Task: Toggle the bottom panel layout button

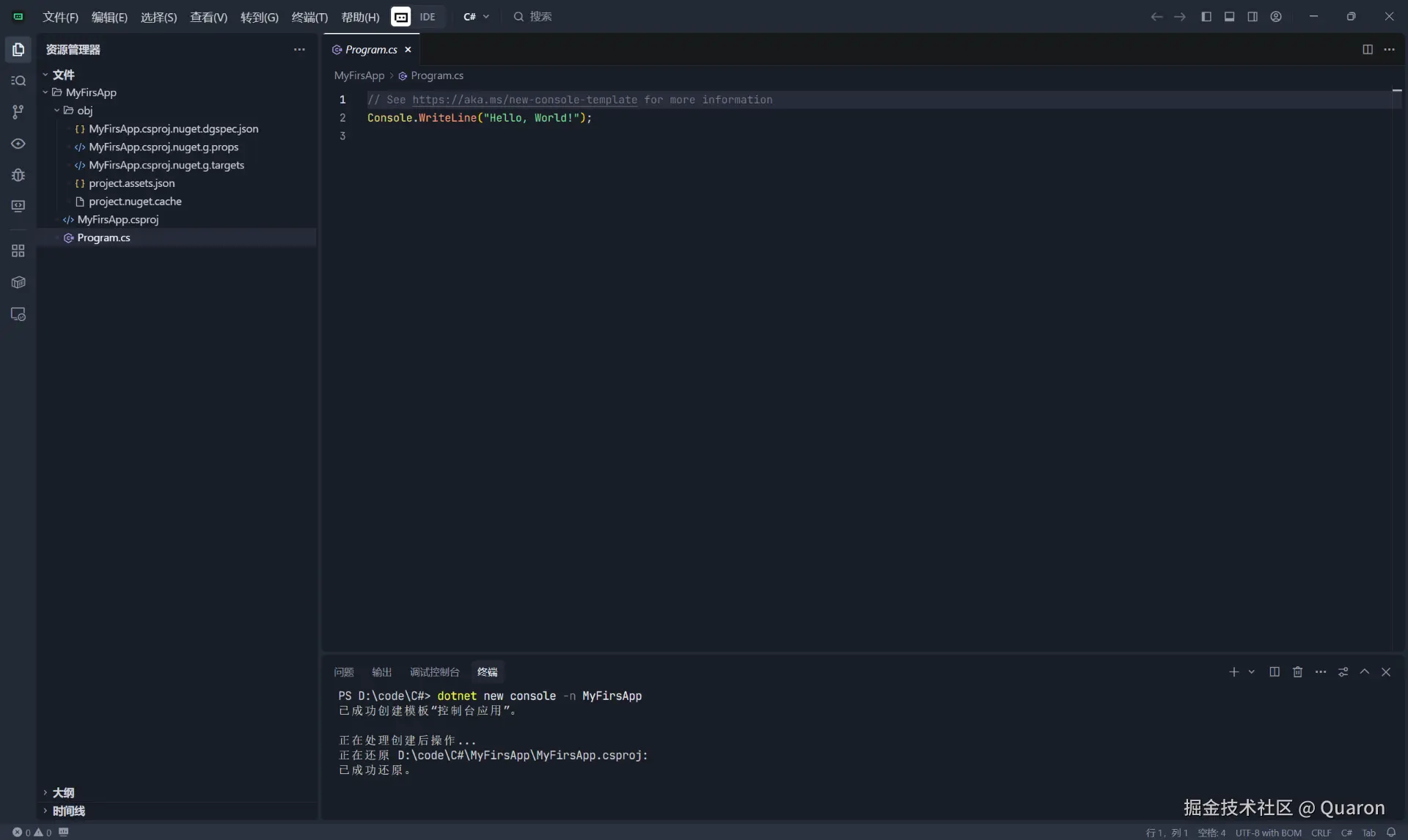Action: tap(1229, 16)
